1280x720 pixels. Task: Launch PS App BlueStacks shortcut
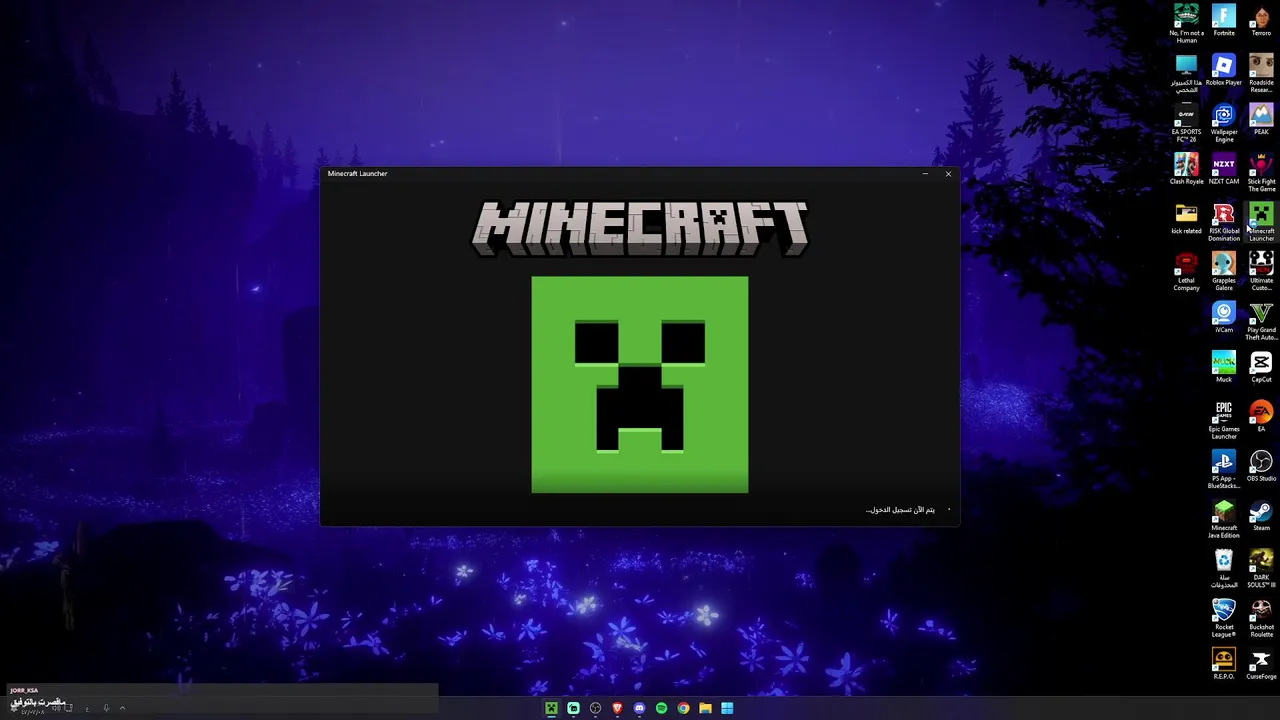(x=1224, y=469)
